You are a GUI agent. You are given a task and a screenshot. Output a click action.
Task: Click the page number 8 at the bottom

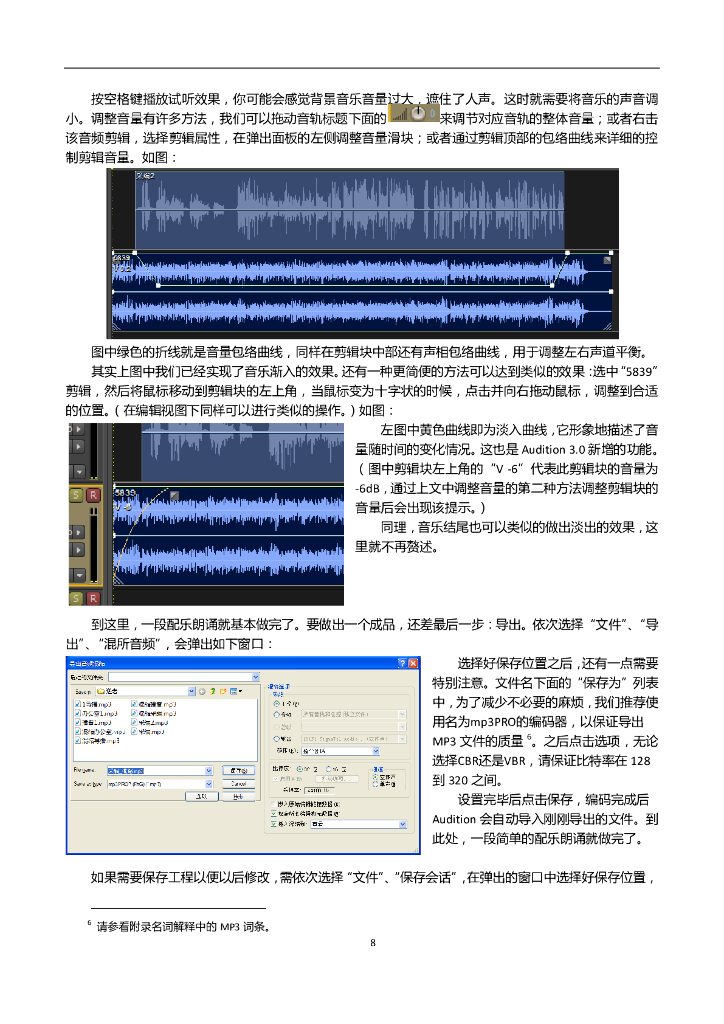[373, 942]
